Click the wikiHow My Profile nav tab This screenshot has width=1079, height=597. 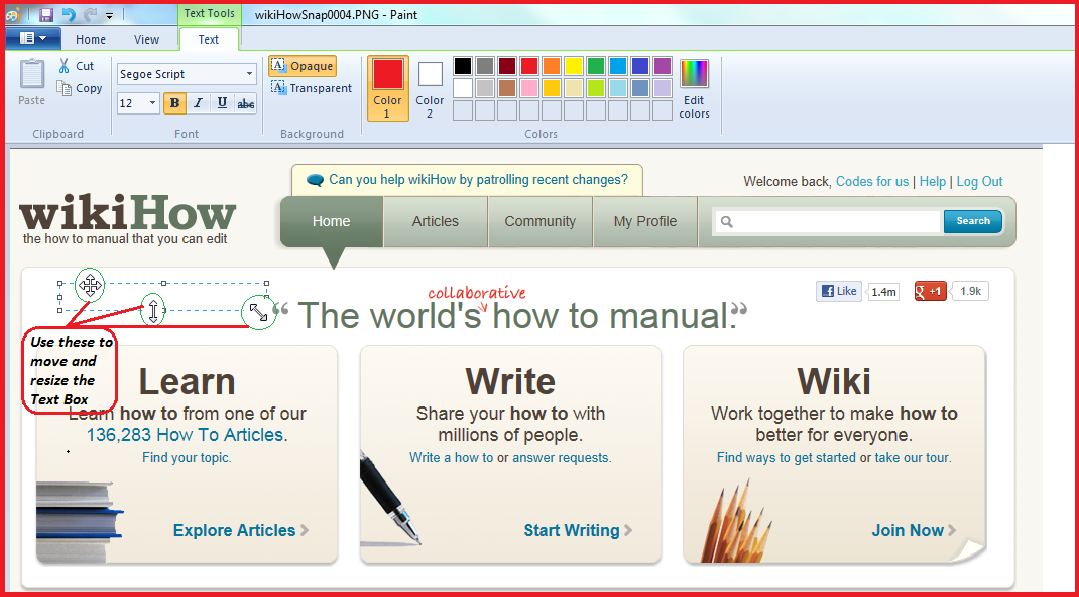point(645,221)
